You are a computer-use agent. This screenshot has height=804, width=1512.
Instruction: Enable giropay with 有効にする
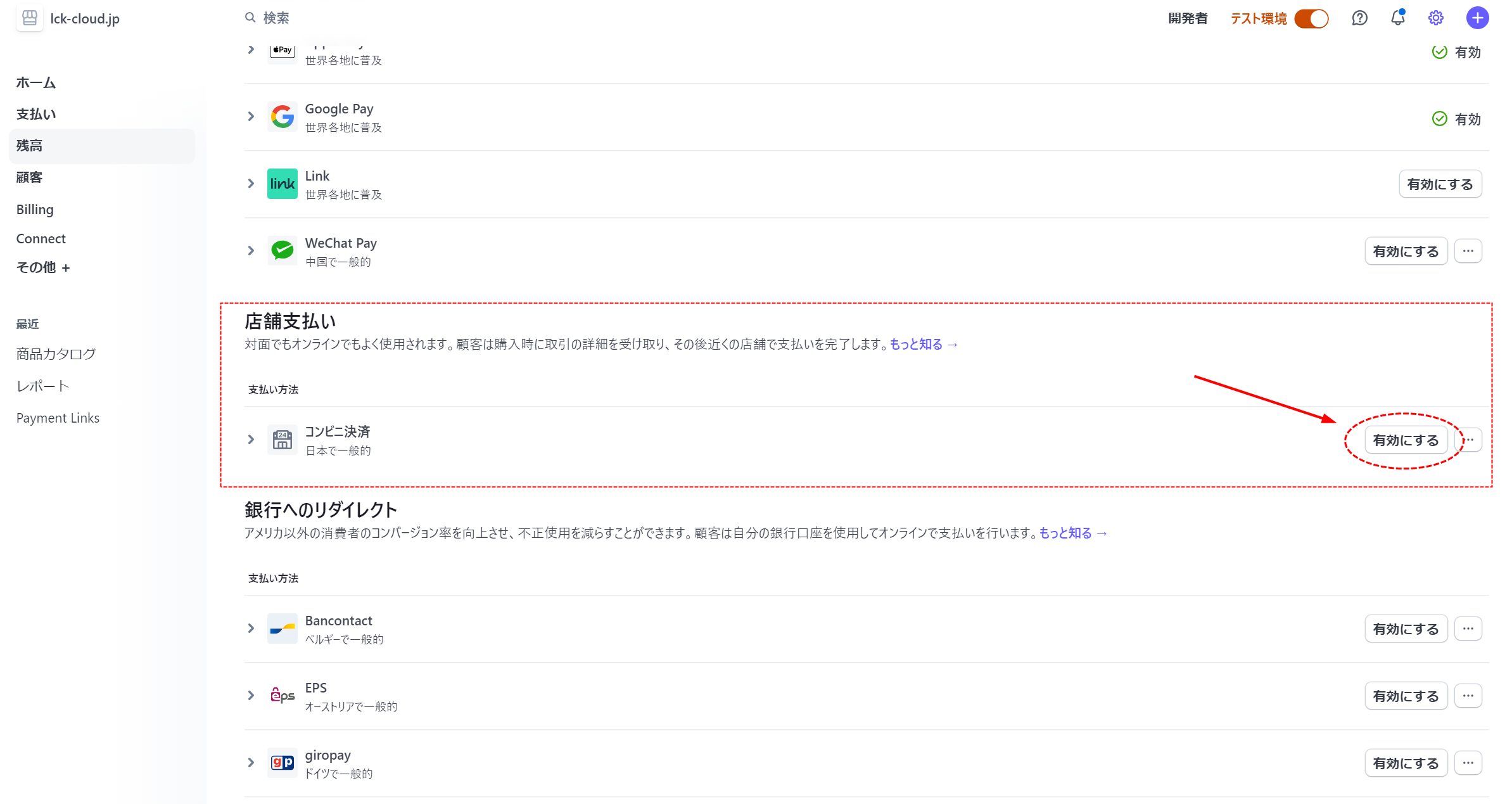(x=1406, y=763)
